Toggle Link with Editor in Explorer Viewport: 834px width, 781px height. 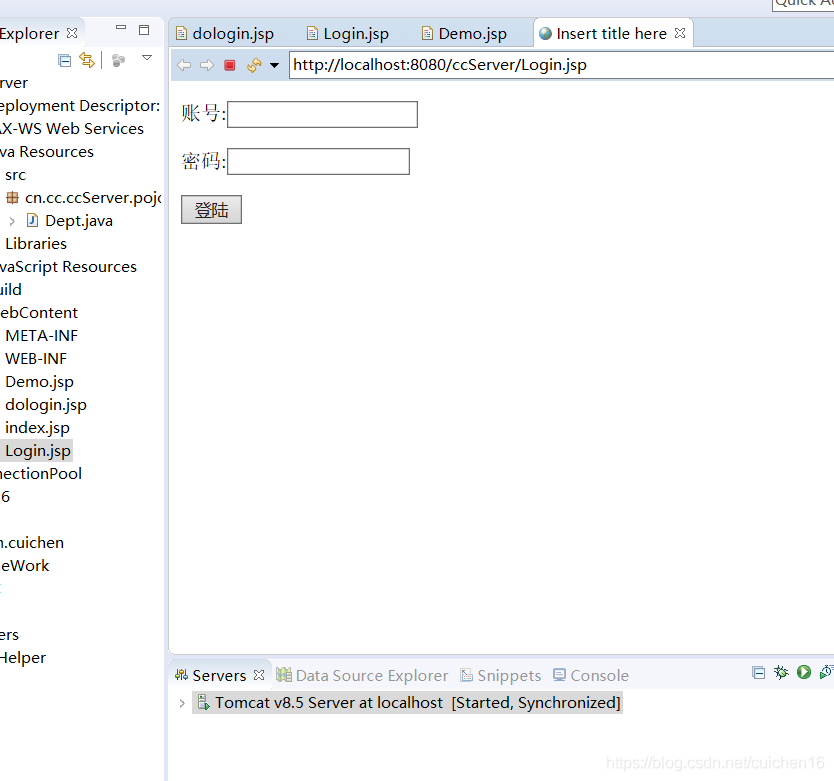coord(87,60)
